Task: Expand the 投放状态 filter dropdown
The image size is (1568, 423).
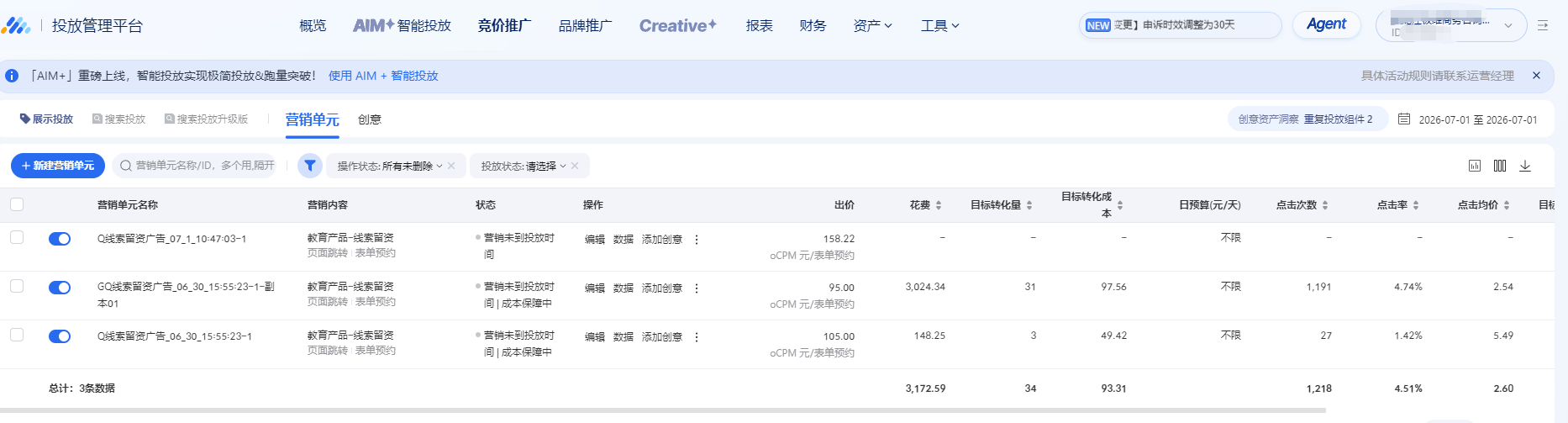Action: [524, 166]
